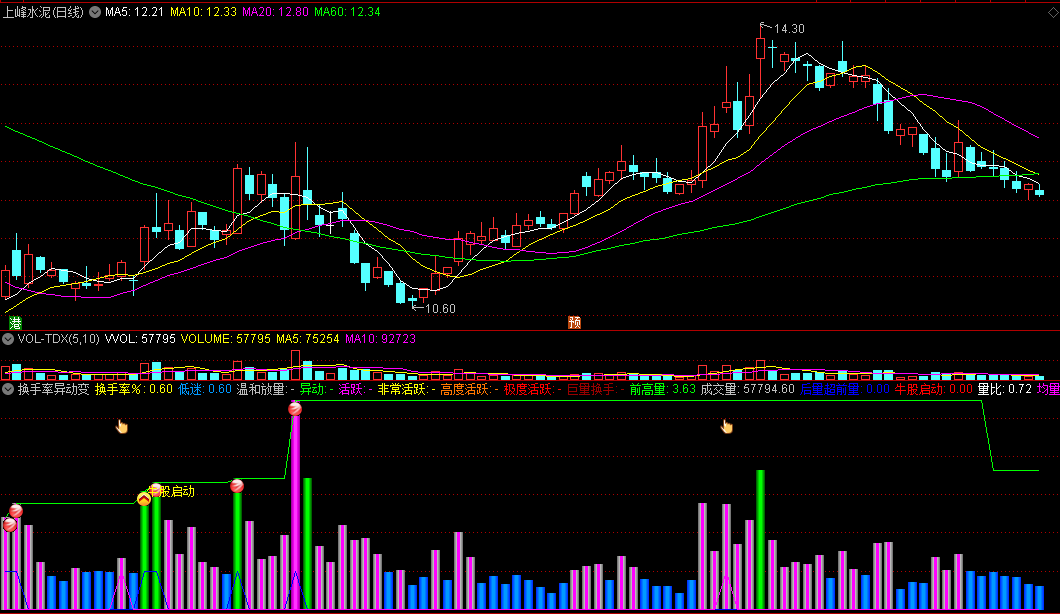1060x614 pixels.
Task: Click the 低迷: 0.60 readout
Action: click(x=204, y=389)
